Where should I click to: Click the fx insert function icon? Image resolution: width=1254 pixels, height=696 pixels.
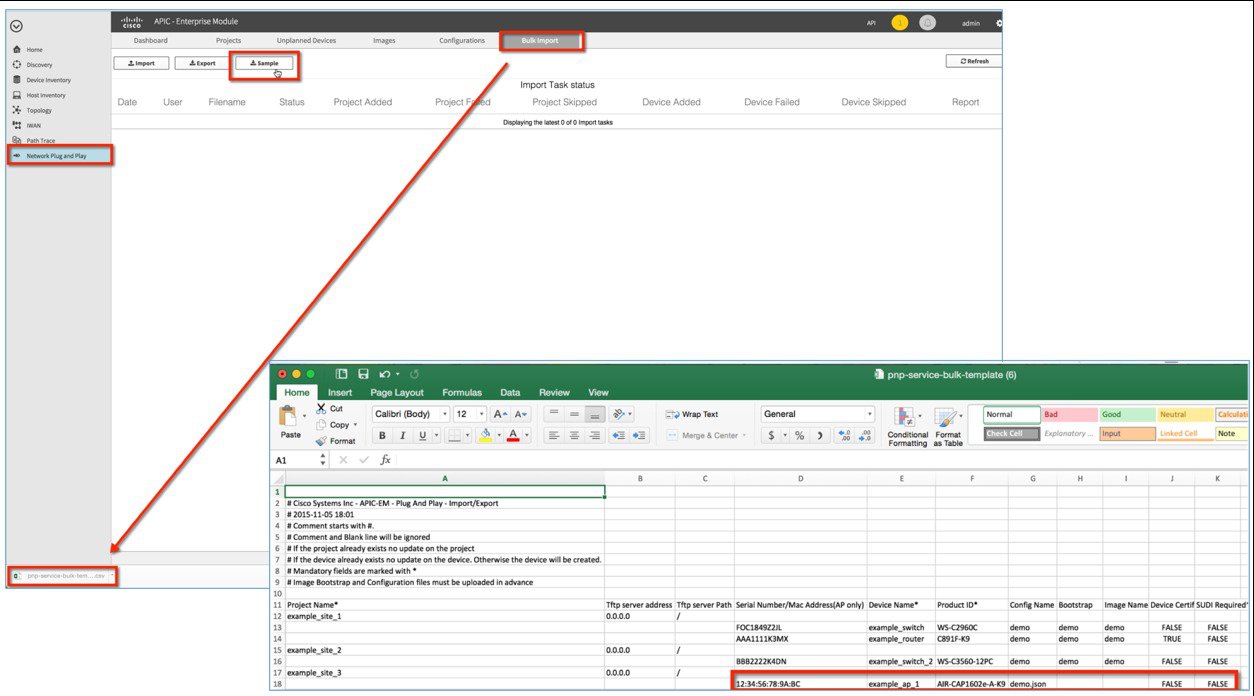(x=386, y=460)
